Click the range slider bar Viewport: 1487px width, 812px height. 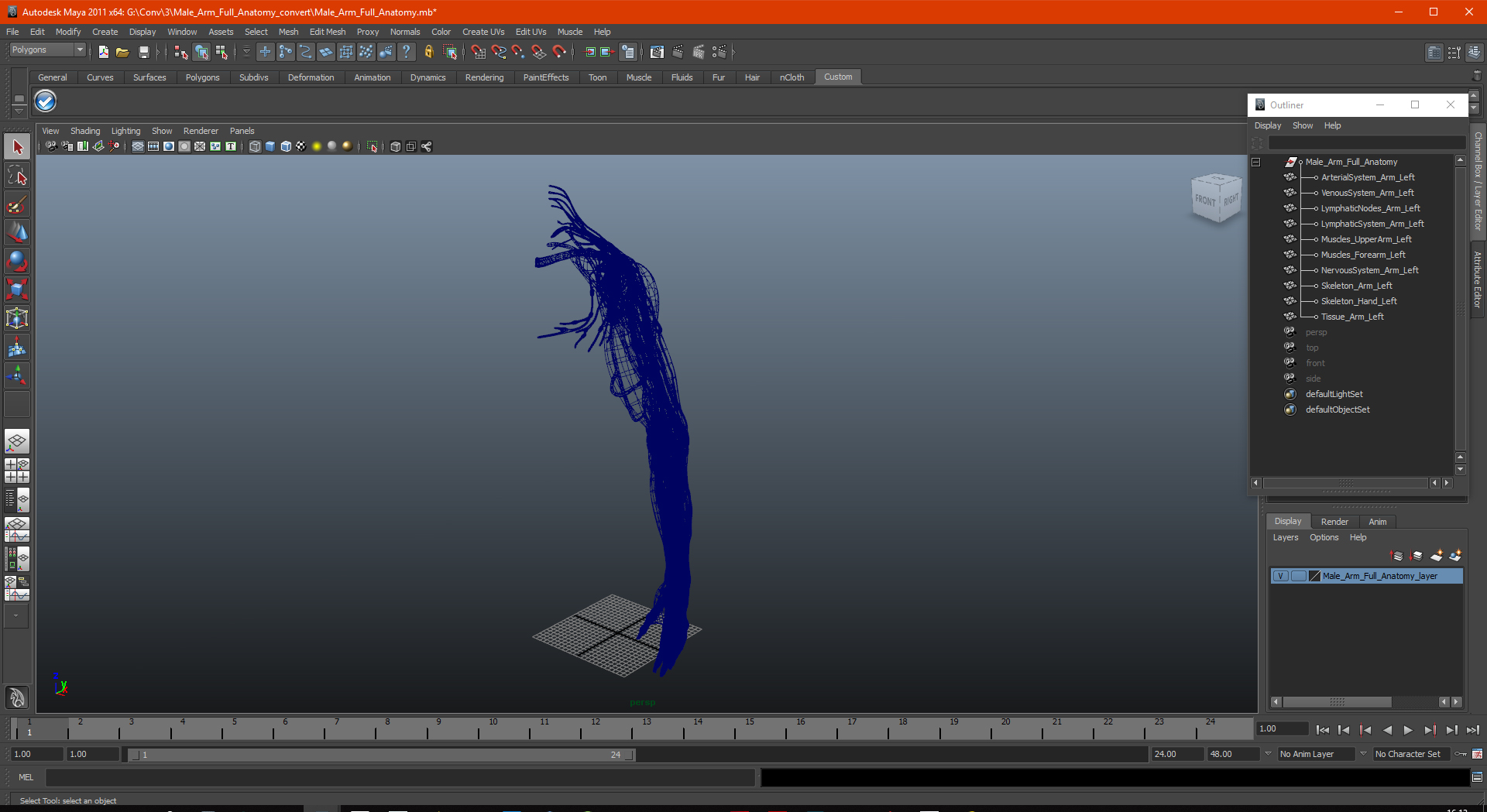point(381,755)
